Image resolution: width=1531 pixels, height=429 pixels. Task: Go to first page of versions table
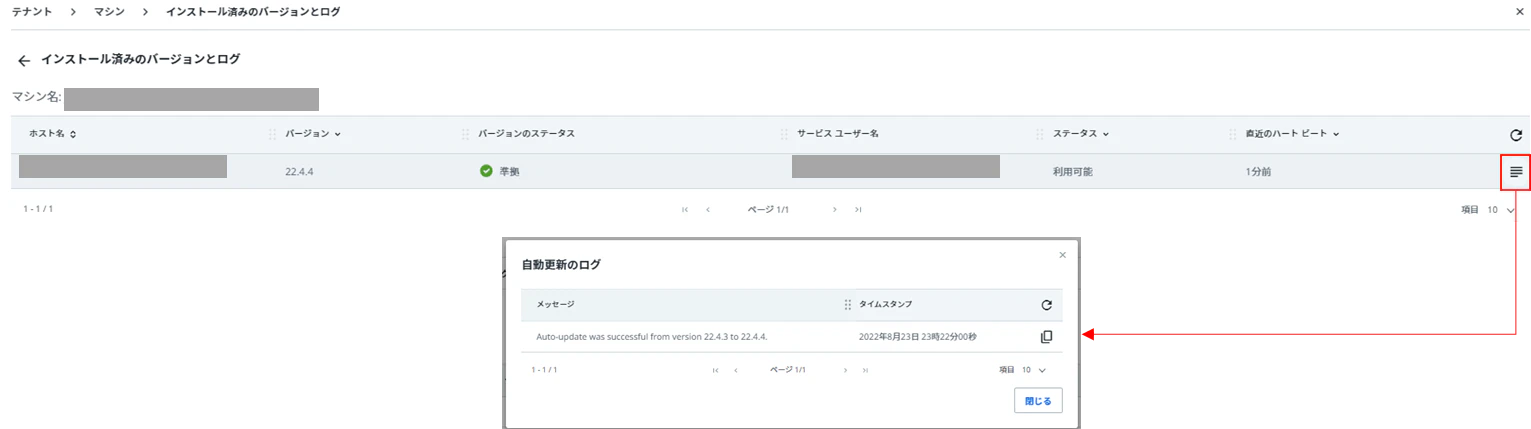pos(685,210)
